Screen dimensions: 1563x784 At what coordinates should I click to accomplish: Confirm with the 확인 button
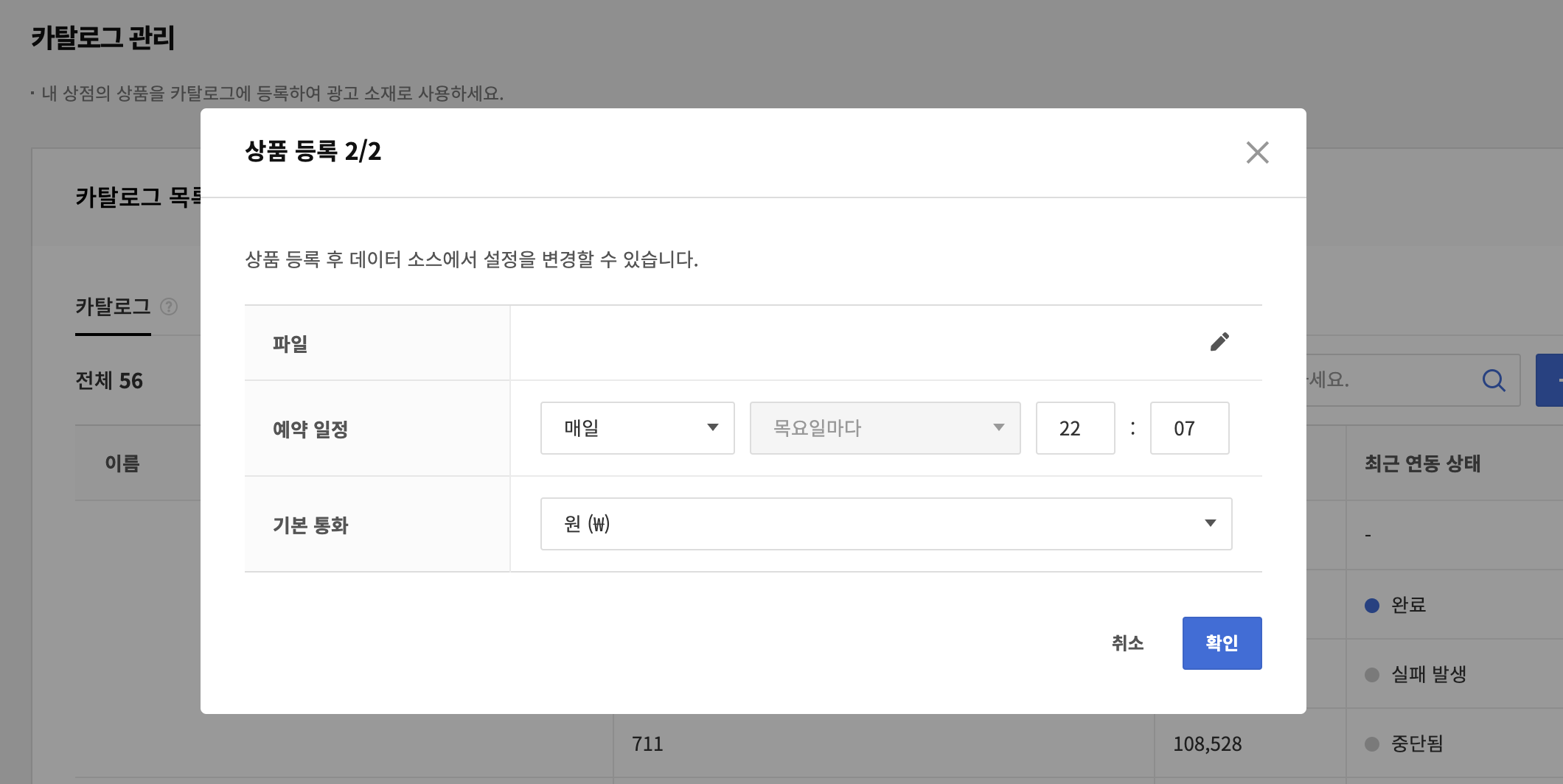click(1222, 643)
